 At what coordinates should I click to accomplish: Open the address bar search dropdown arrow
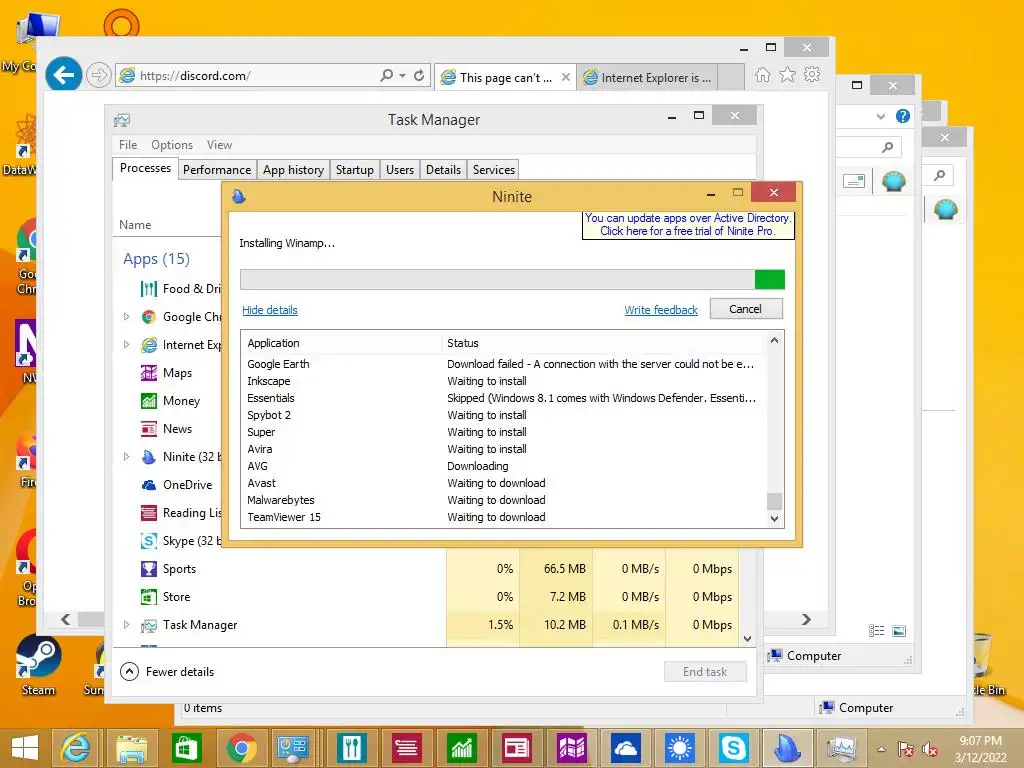pyautogui.click(x=403, y=76)
